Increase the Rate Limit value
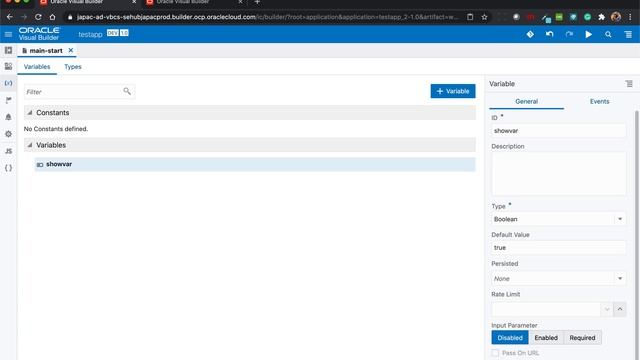Viewport: 640px width, 360px height. [x=620, y=309]
